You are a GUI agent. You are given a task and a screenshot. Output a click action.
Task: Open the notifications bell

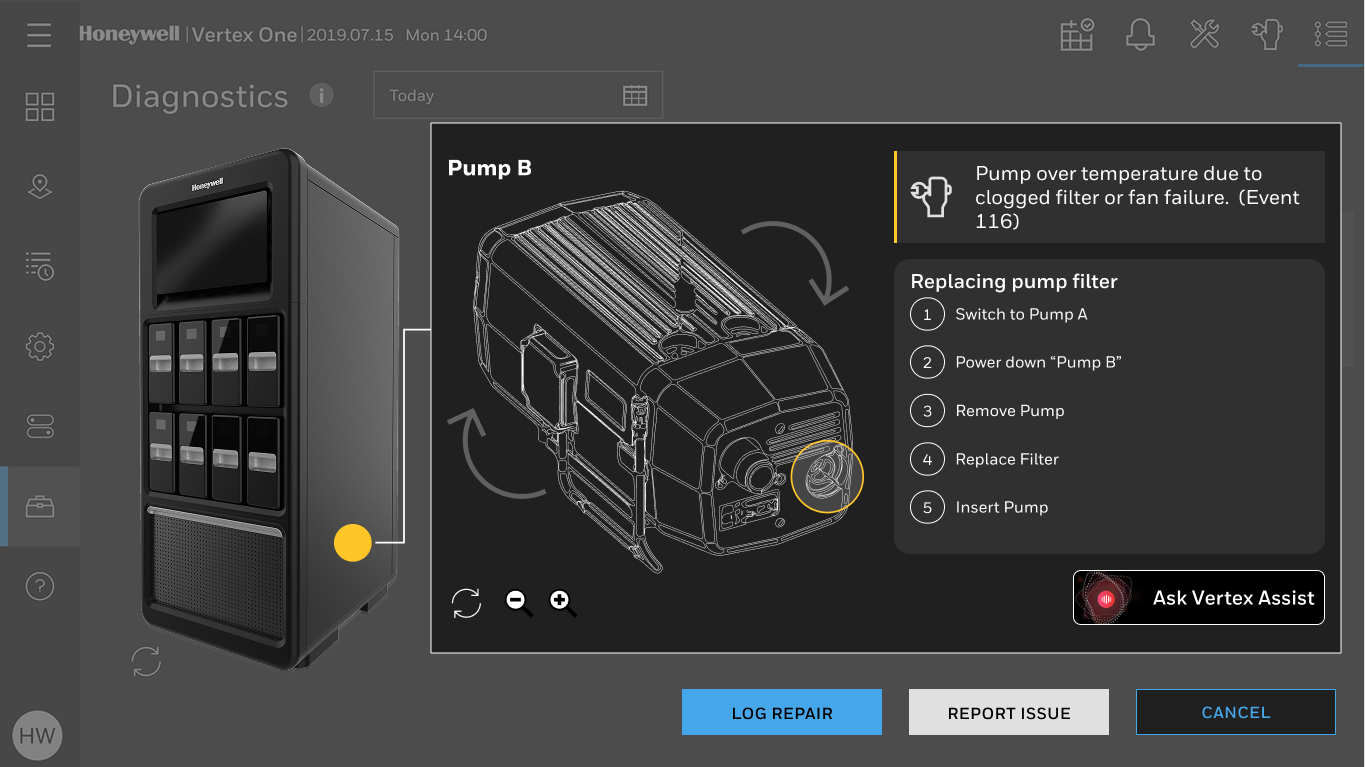pos(1140,35)
